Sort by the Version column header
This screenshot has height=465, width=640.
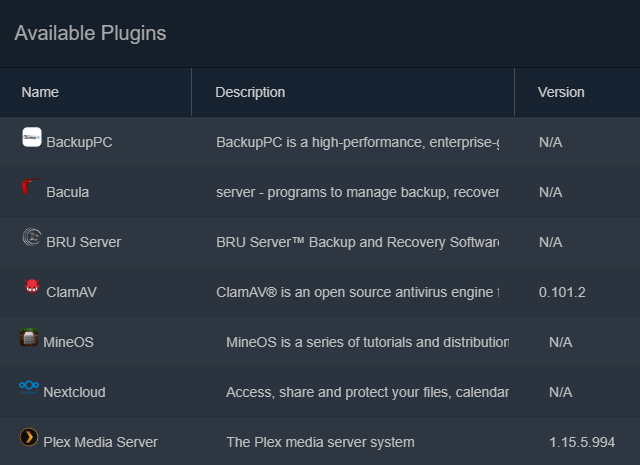(x=561, y=92)
